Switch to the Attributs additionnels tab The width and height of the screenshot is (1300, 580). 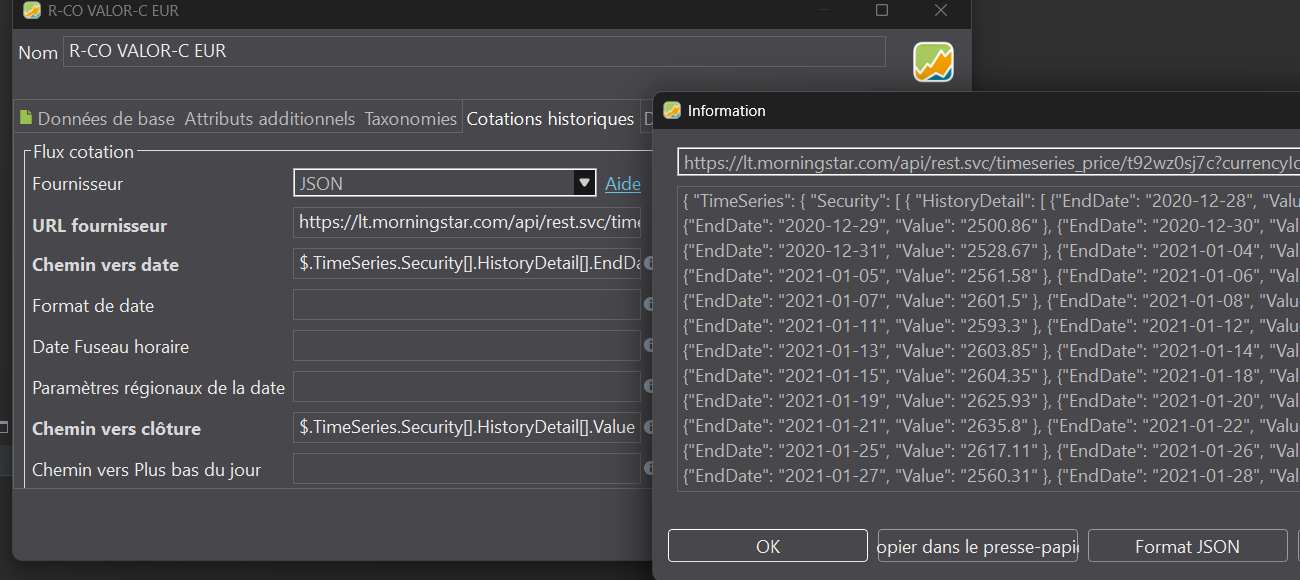(269, 119)
